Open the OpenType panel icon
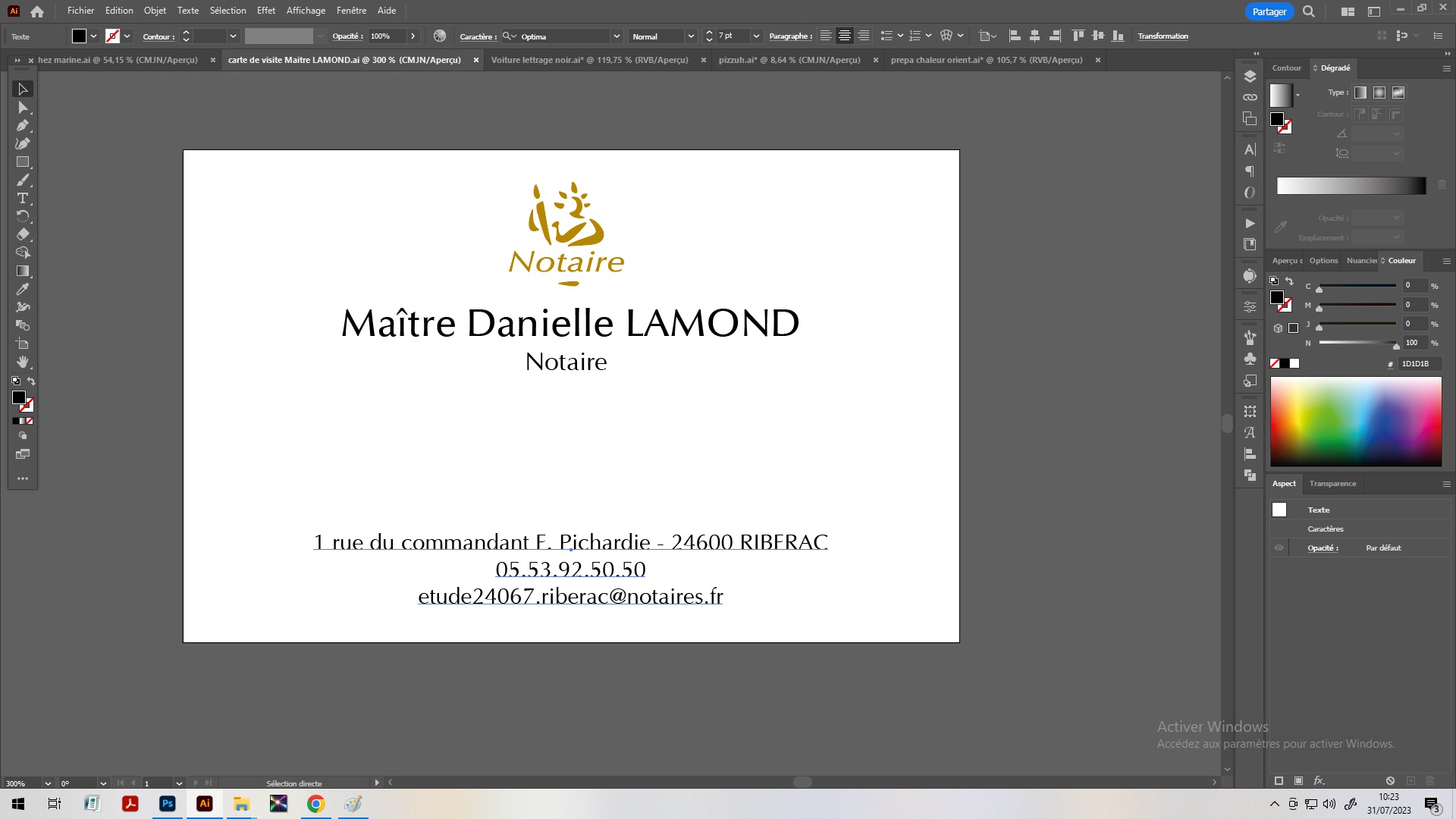Viewport: 1456px width, 819px height. (x=1250, y=193)
